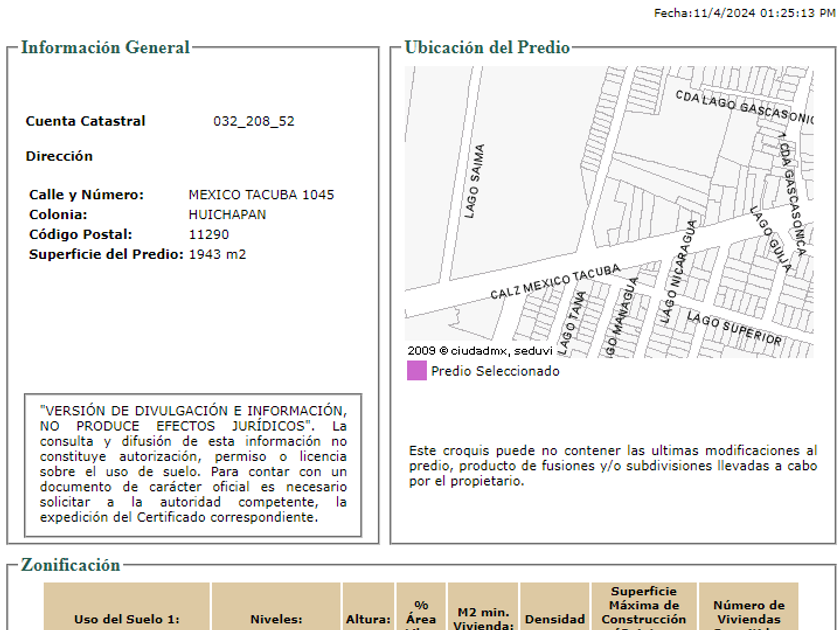Click the Uso del Suelo 1 column header
The image size is (840, 630).
click(x=126, y=618)
